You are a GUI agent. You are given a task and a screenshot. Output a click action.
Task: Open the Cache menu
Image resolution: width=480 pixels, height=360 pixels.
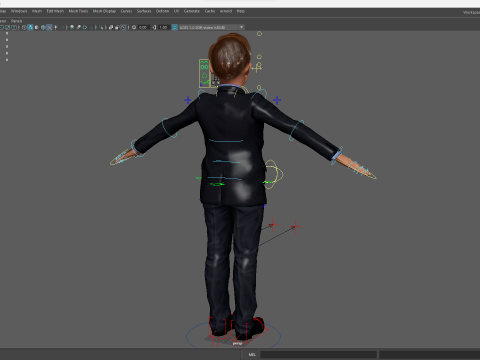tap(210, 11)
